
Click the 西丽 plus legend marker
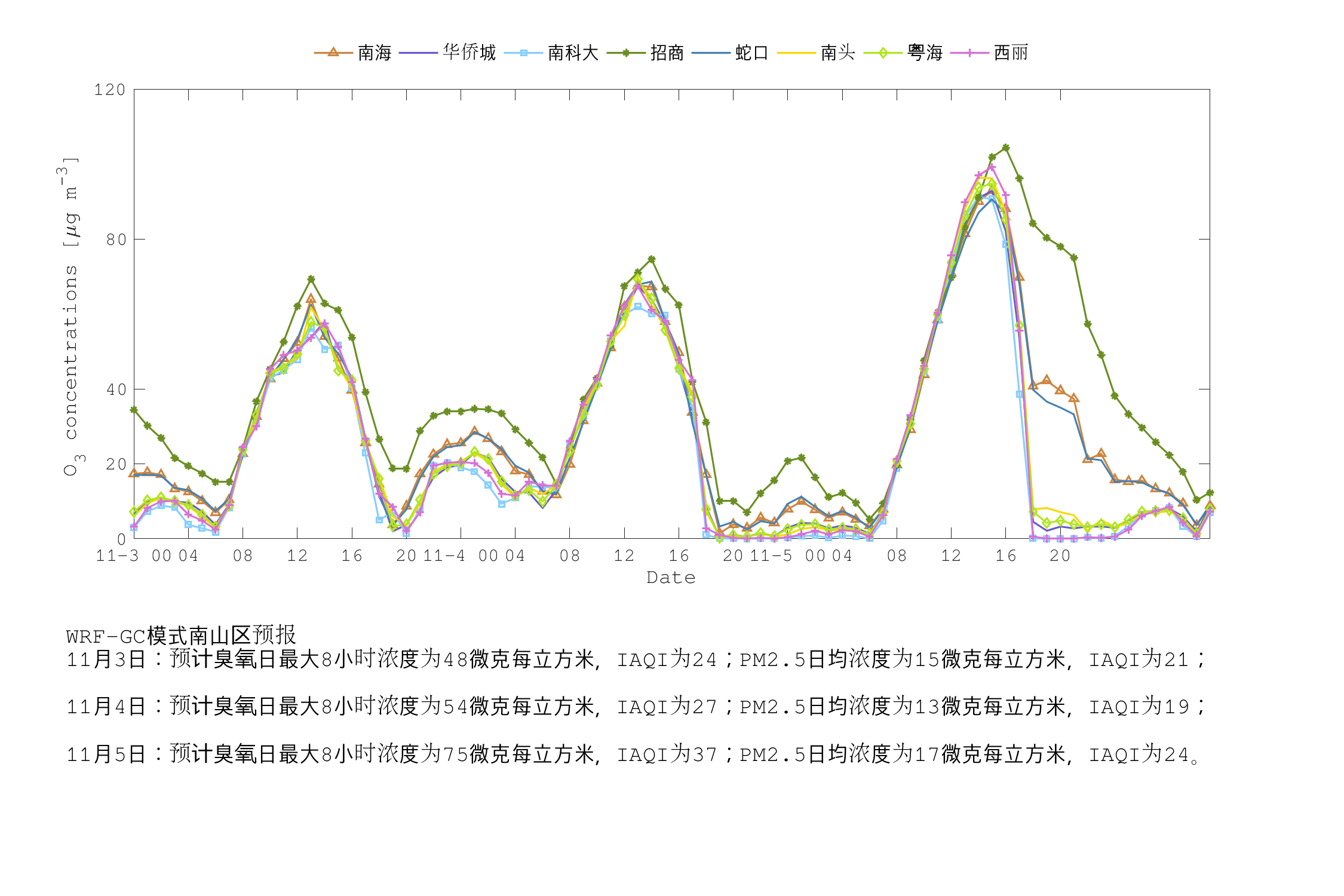pos(969,53)
